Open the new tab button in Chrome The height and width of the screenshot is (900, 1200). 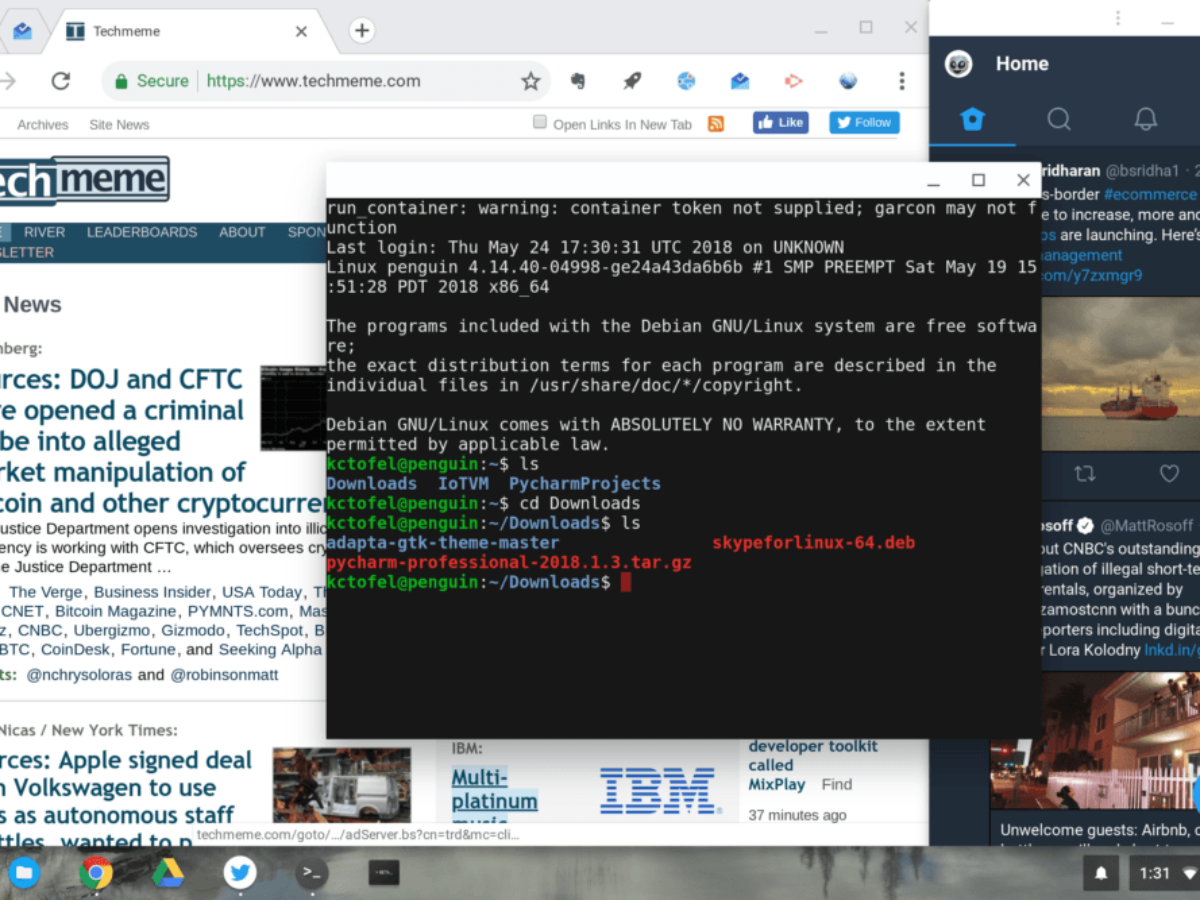pos(362,31)
